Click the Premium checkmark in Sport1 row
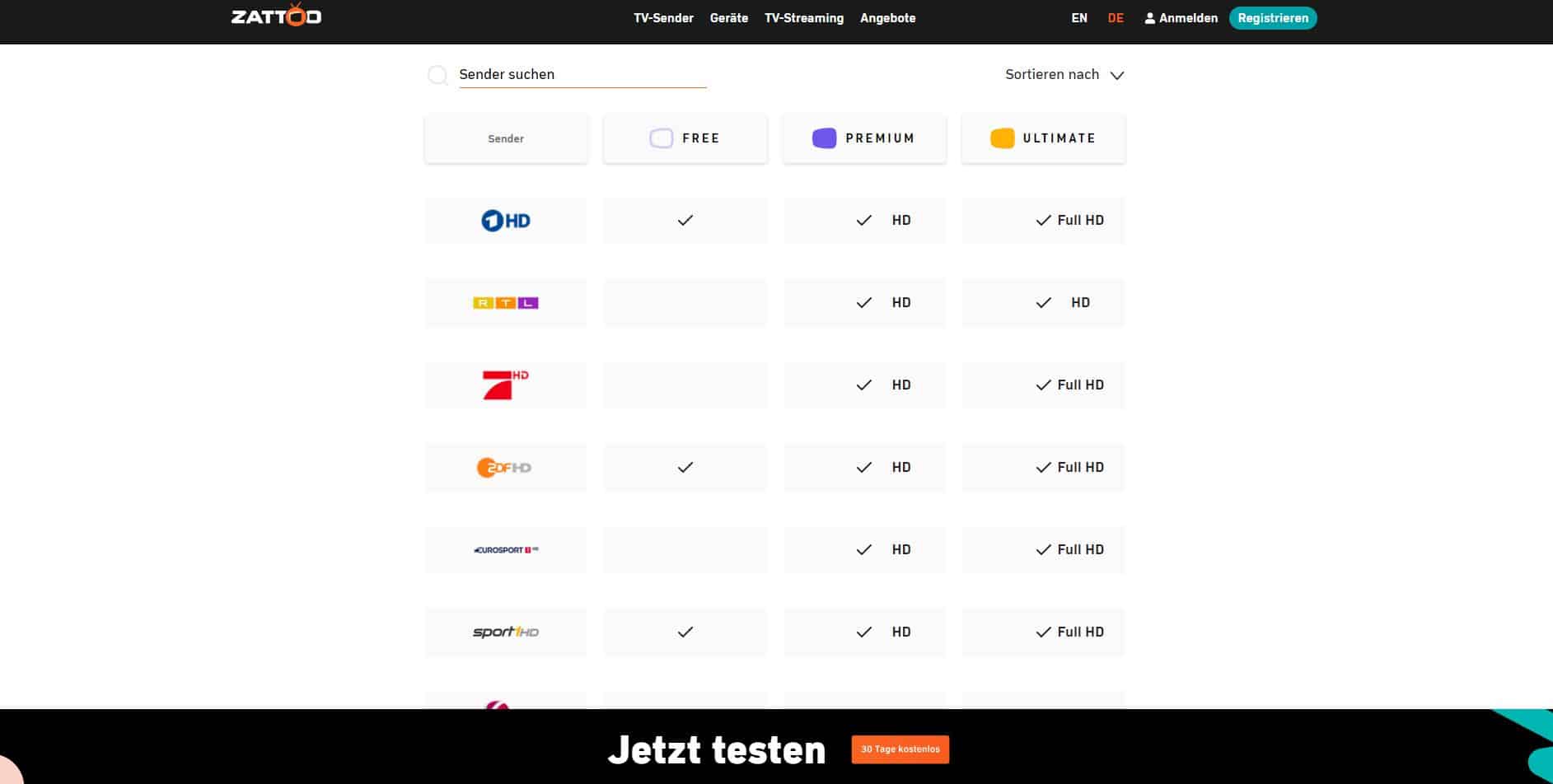 click(864, 632)
